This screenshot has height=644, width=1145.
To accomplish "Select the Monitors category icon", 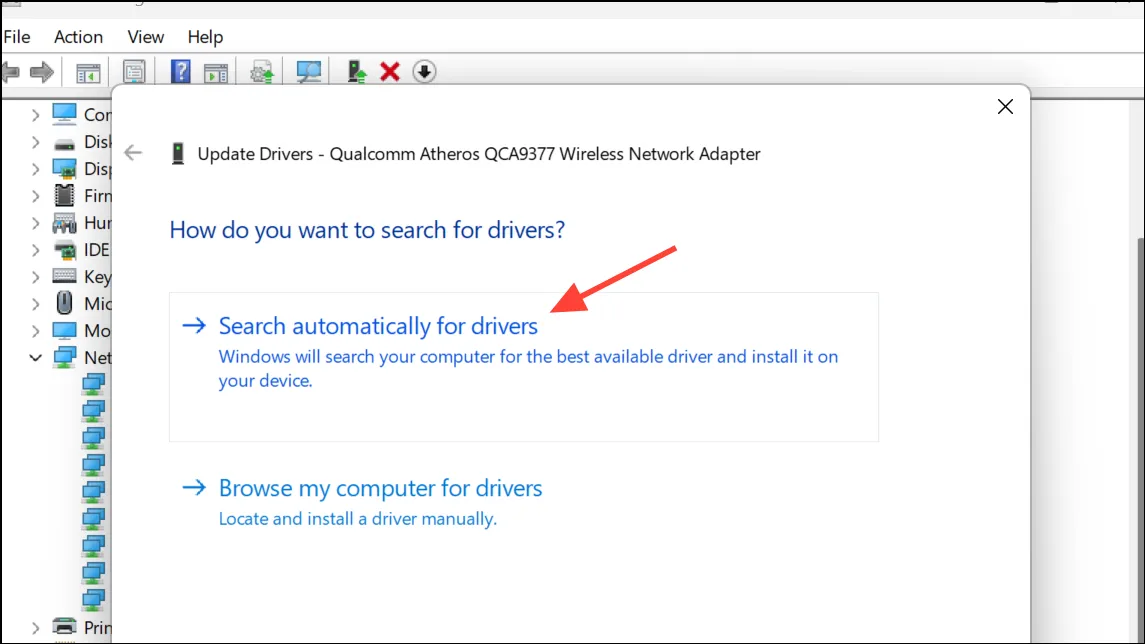I will pos(64,330).
